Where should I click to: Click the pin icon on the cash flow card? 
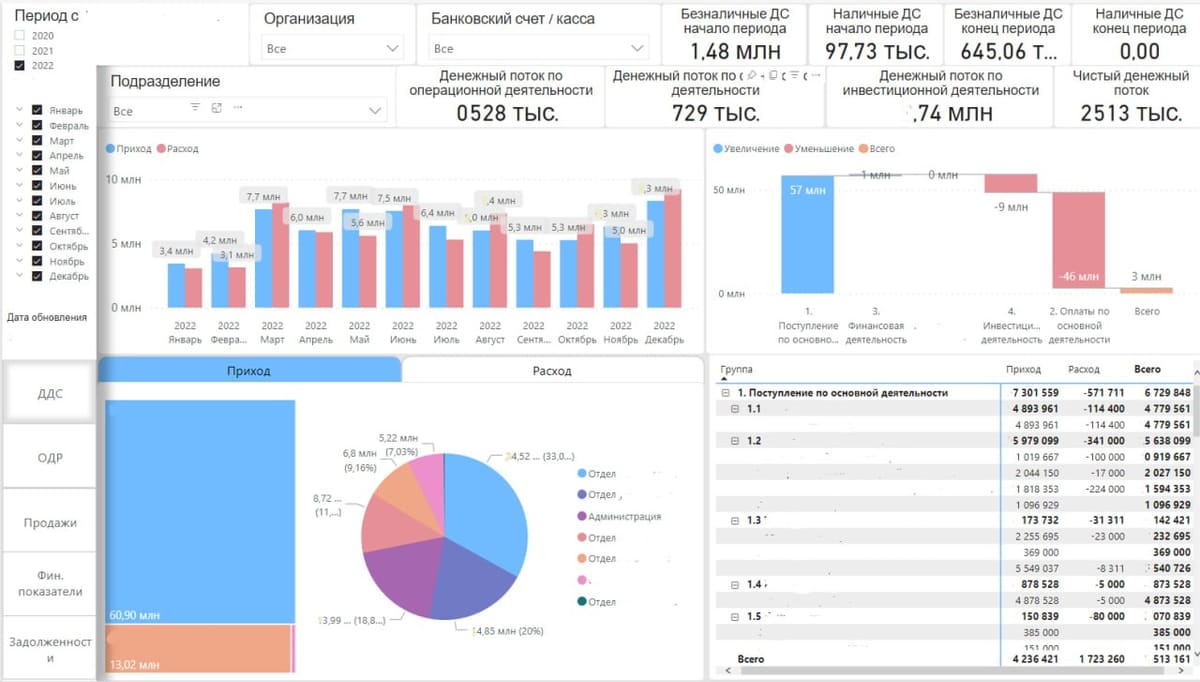click(750, 76)
